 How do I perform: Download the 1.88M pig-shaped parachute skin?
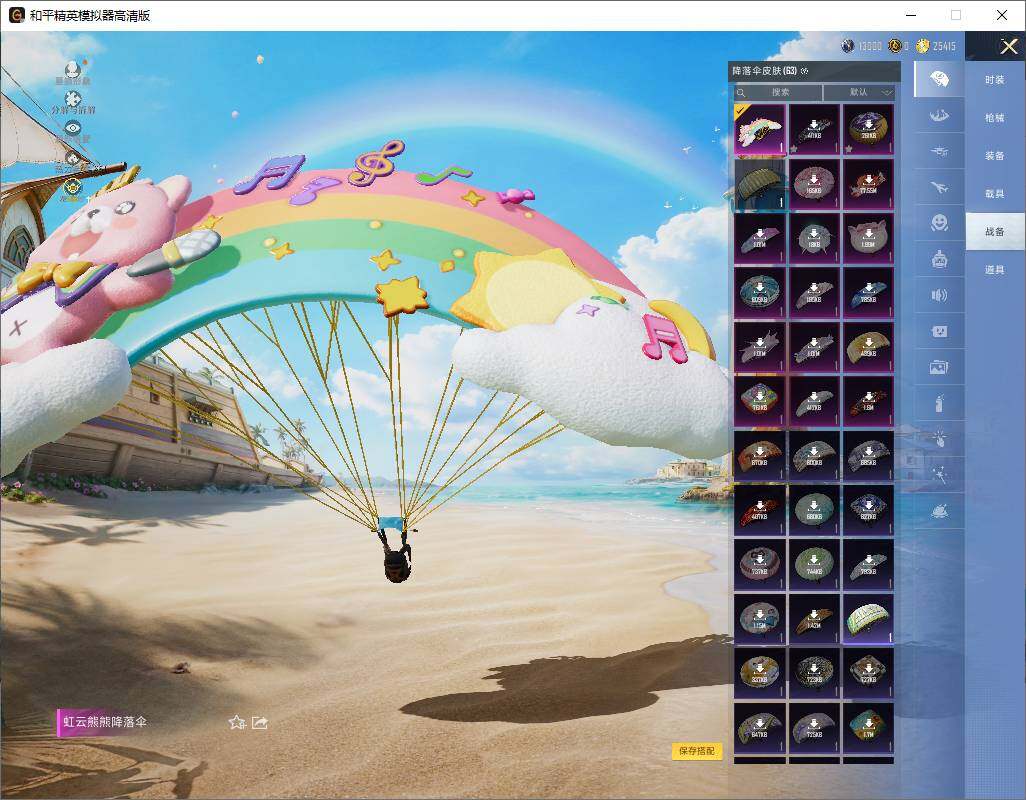click(868, 239)
